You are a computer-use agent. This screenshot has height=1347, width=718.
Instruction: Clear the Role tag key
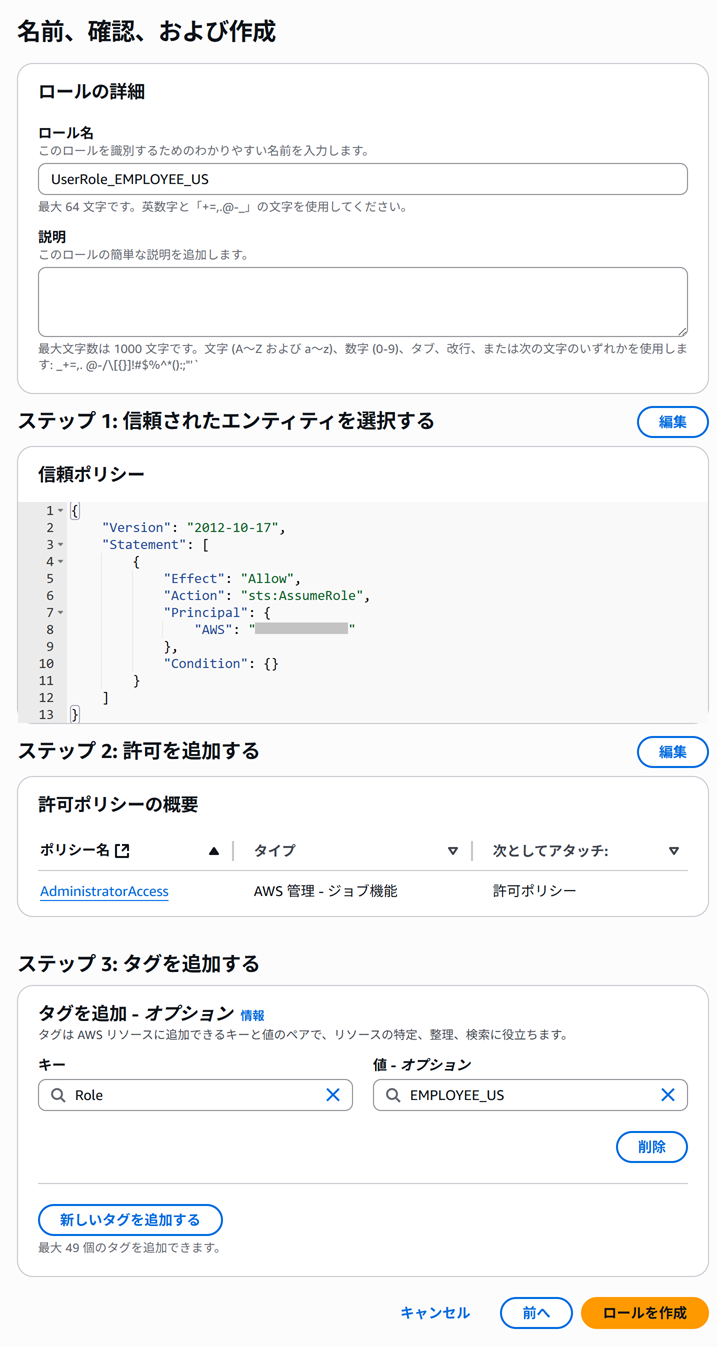[x=333, y=1095]
